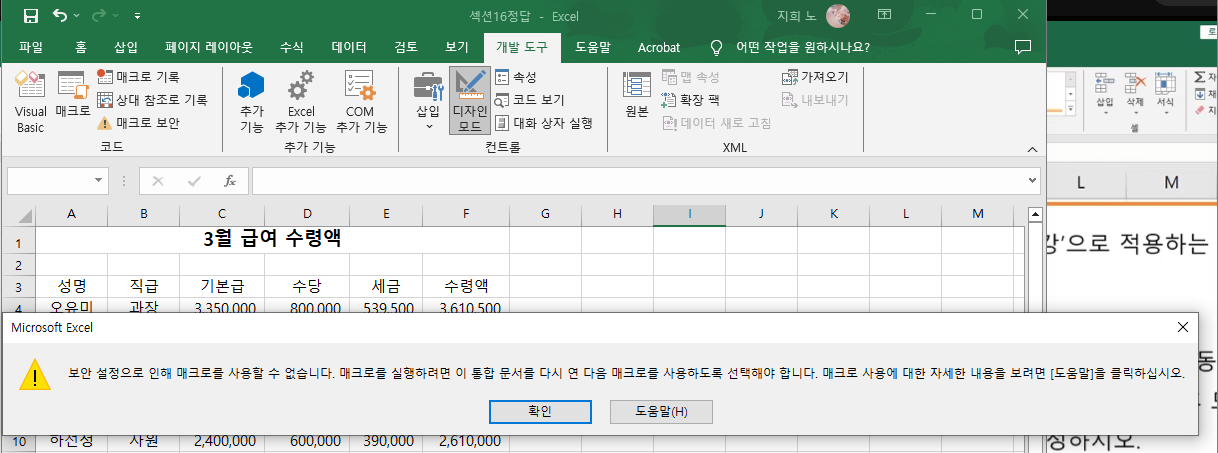Toggle Use Relative References (상대 참조로 기록)
This screenshot has height=453, width=1218.
click(x=152, y=100)
